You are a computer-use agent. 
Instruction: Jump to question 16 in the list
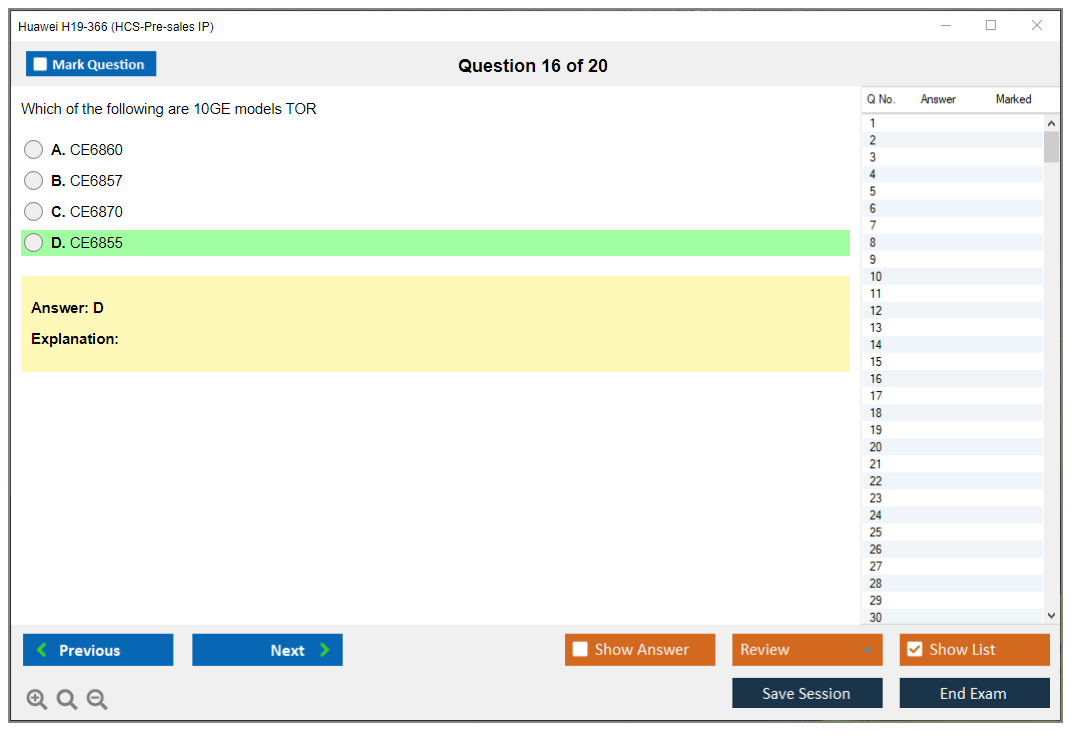coord(876,379)
